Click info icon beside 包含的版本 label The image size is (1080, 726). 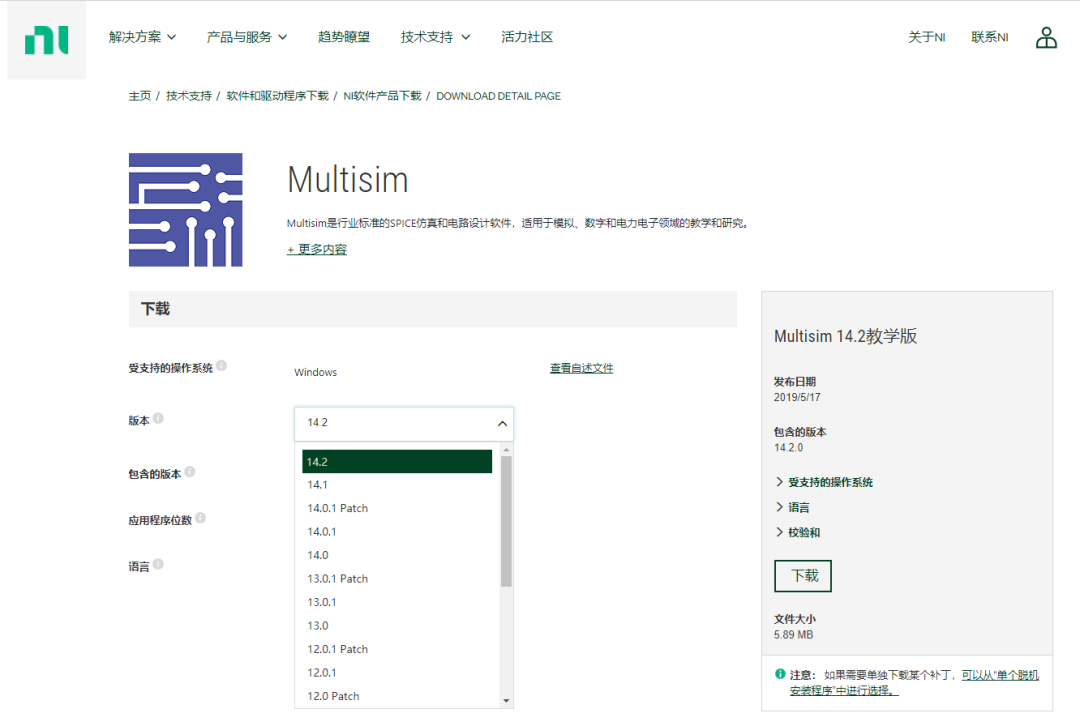click(190, 472)
